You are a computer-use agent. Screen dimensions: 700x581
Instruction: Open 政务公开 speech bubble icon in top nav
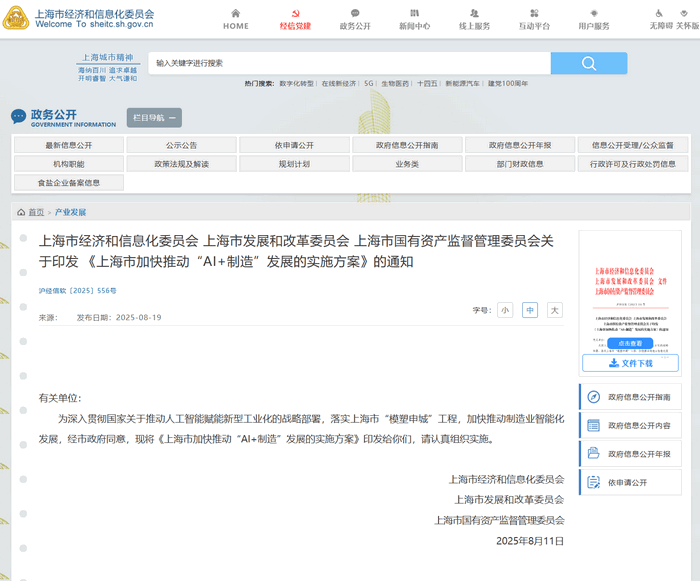coord(355,14)
